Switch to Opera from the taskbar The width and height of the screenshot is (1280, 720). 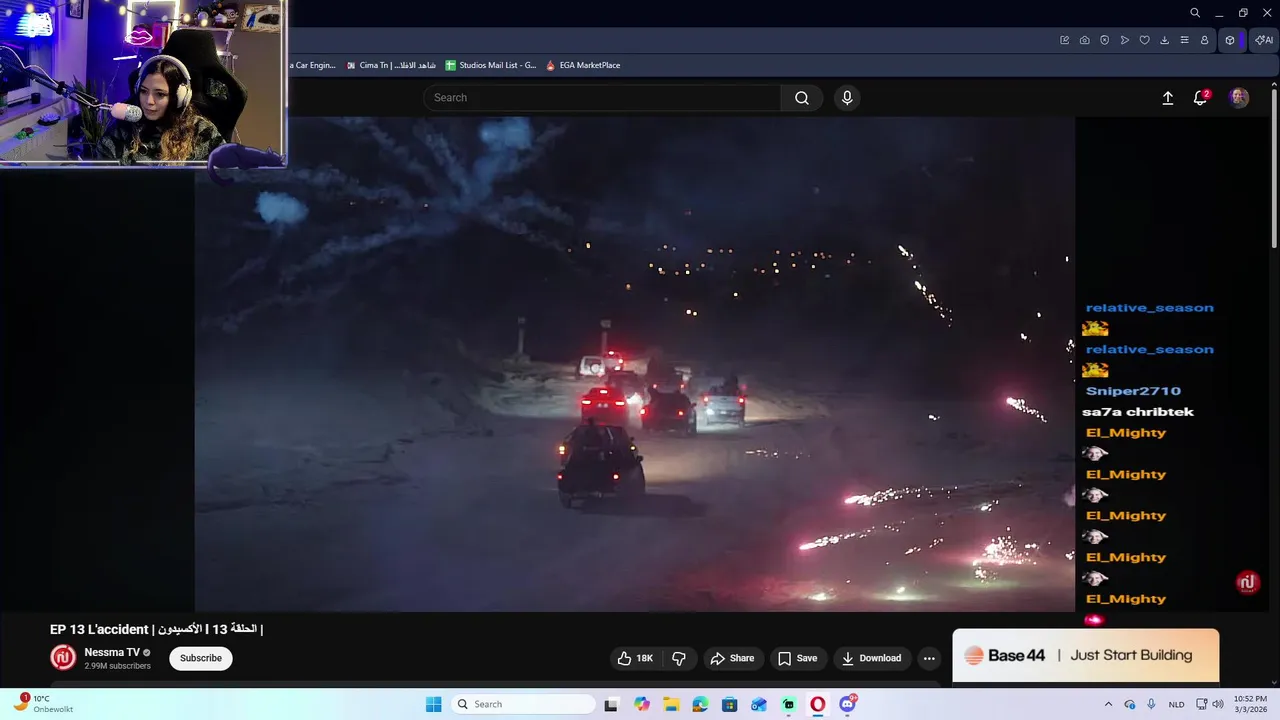point(818,704)
